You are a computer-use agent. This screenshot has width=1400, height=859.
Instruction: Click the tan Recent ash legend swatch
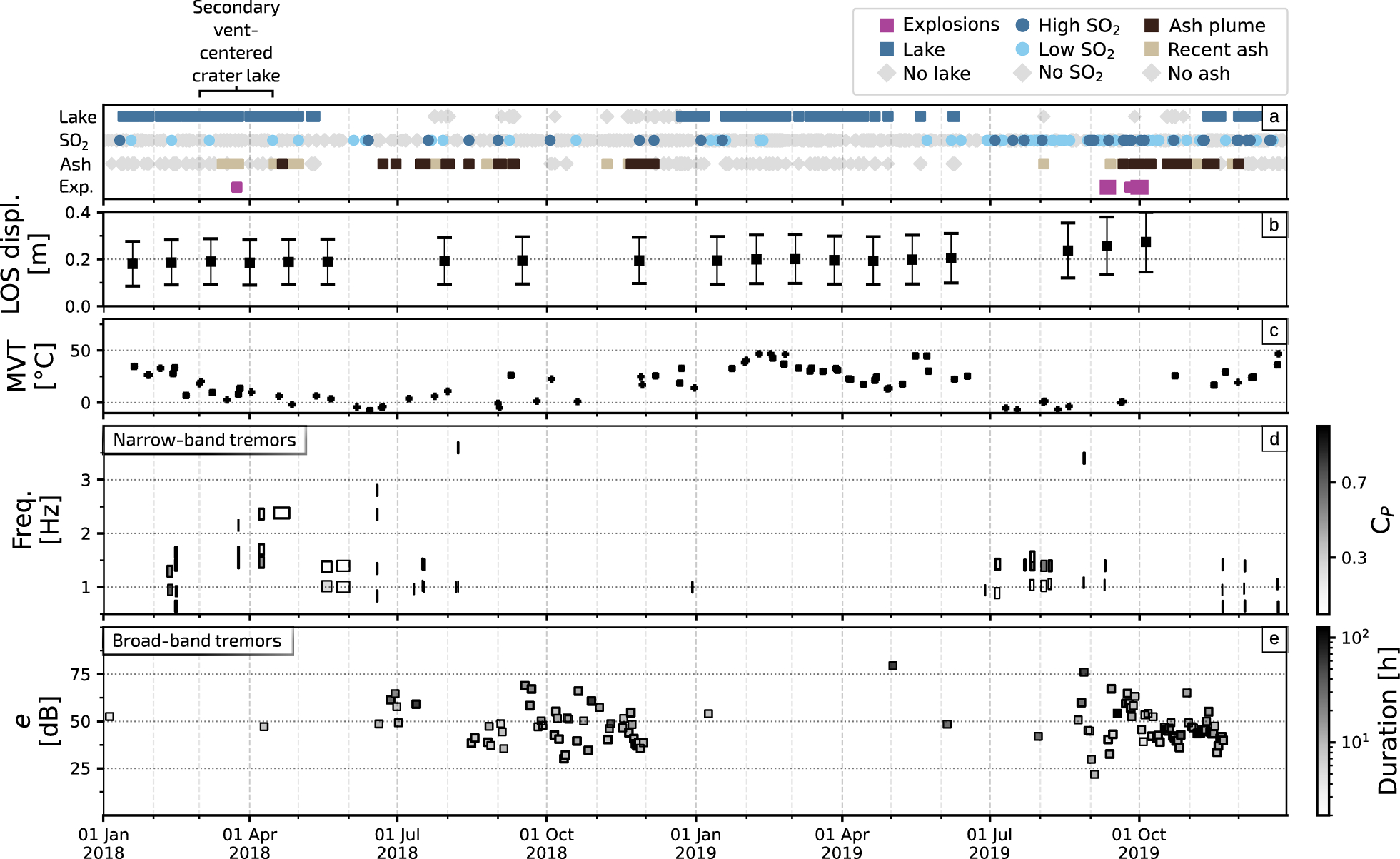click(x=1151, y=49)
